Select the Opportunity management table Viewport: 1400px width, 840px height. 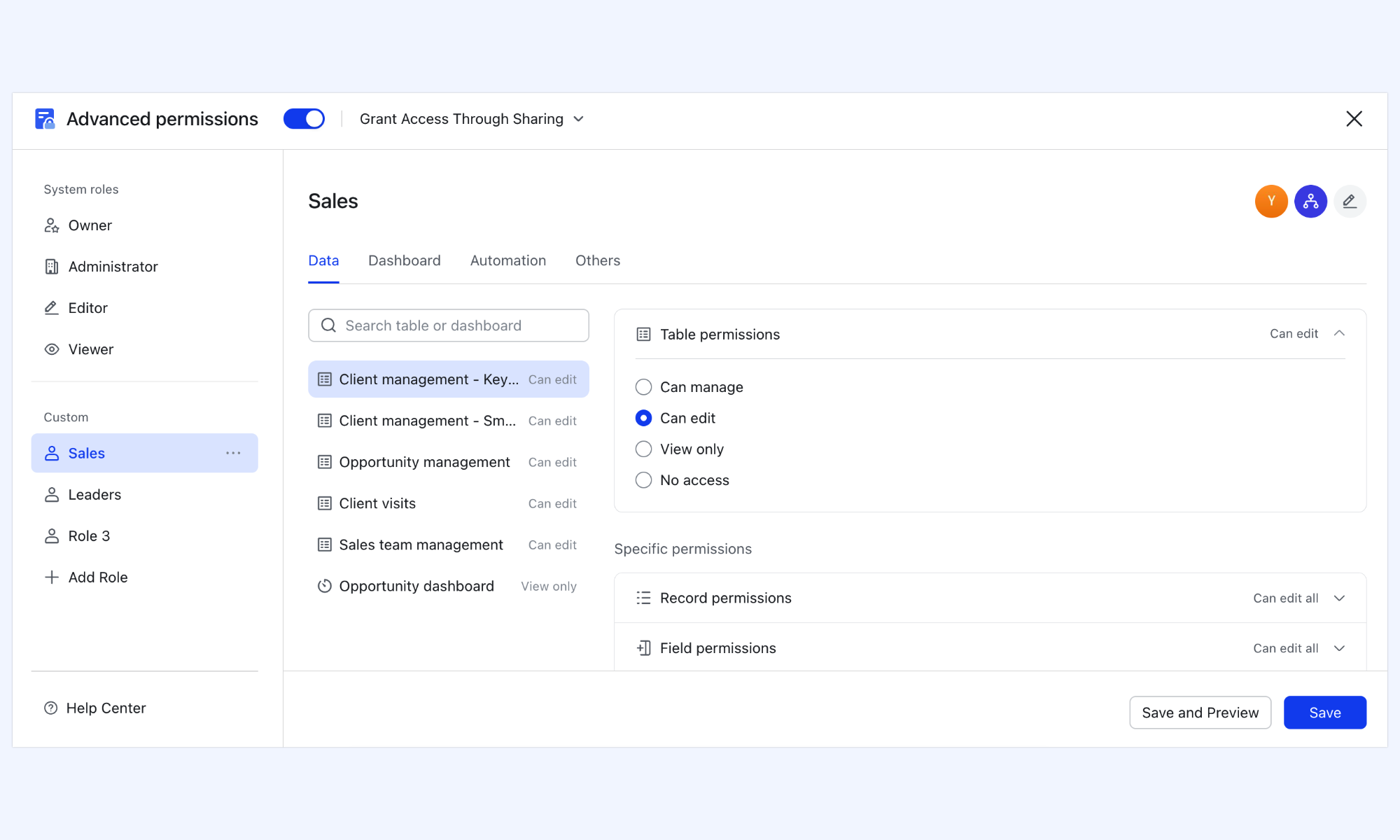(449, 462)
